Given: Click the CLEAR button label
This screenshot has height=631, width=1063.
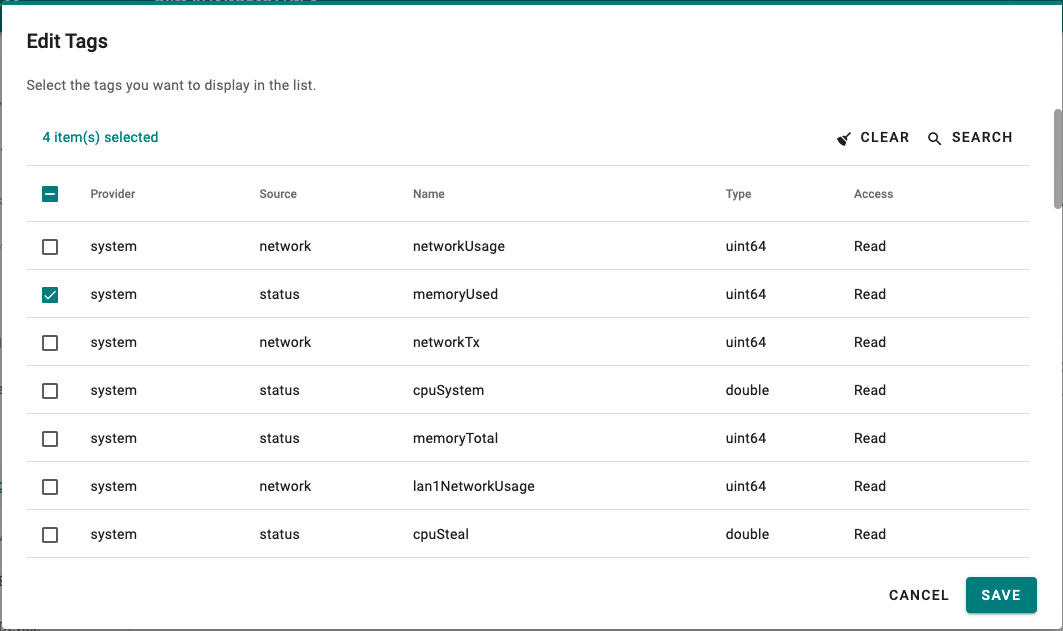Looking at the screenshot, I should (x=885, y=138).
